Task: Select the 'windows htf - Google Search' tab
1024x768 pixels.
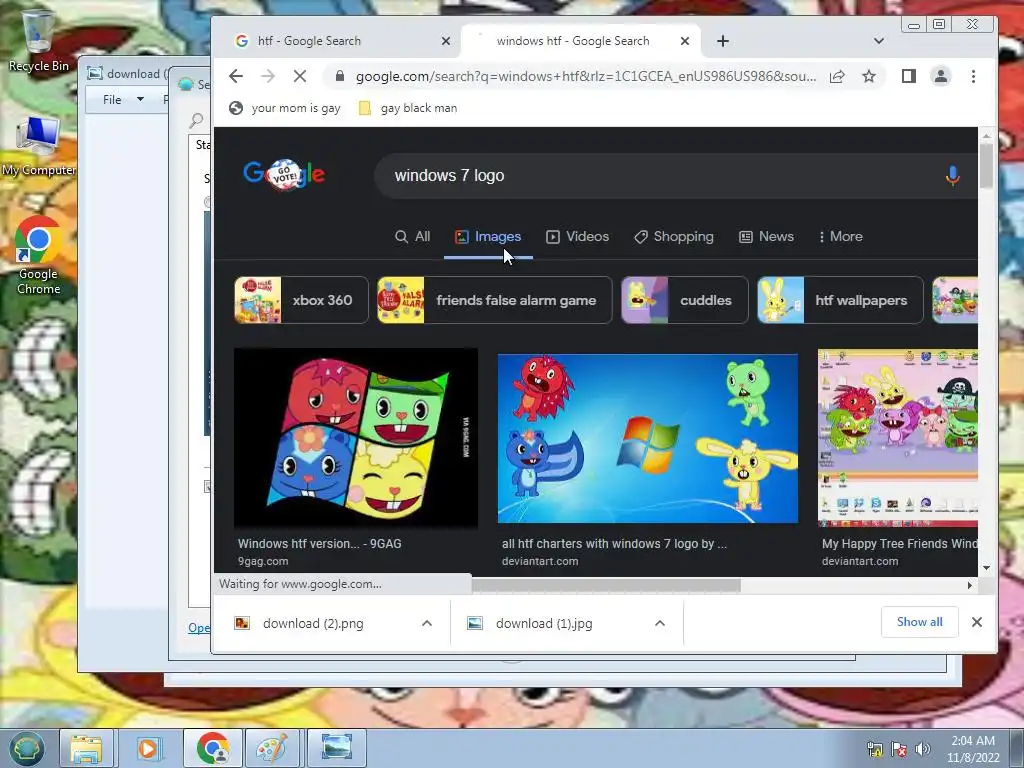Action: (x=581, y=41)
